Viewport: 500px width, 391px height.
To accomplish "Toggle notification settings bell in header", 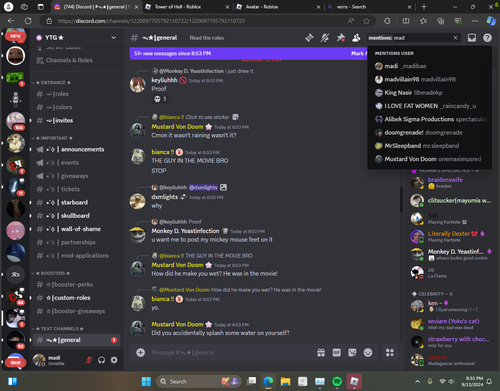I will coord(325,38).
